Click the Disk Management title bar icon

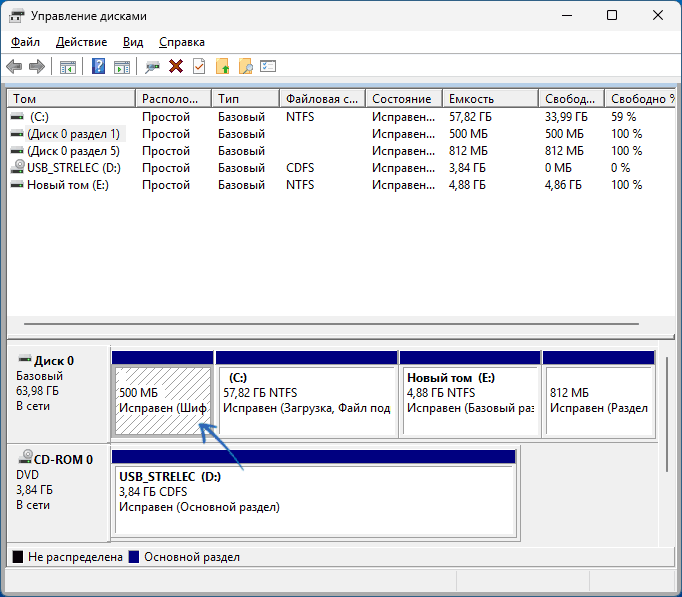17,16
